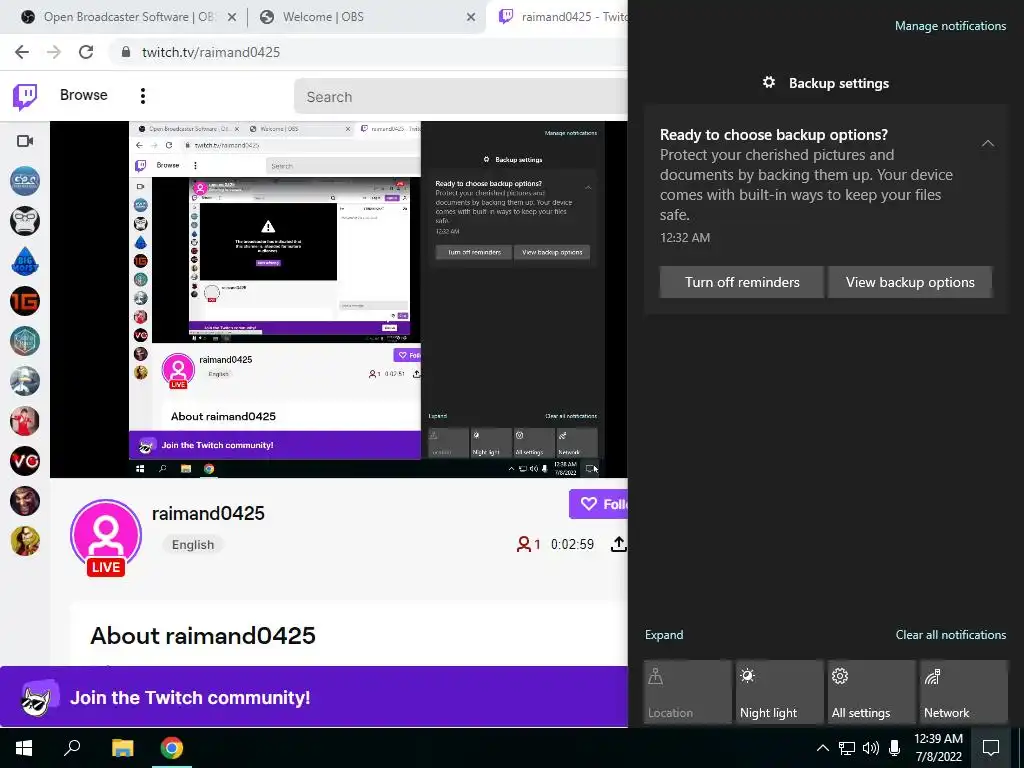Click the live stream video preview
Viewport: 1024px width, 768px height.
pyautogui.click(x=339, y=299)
